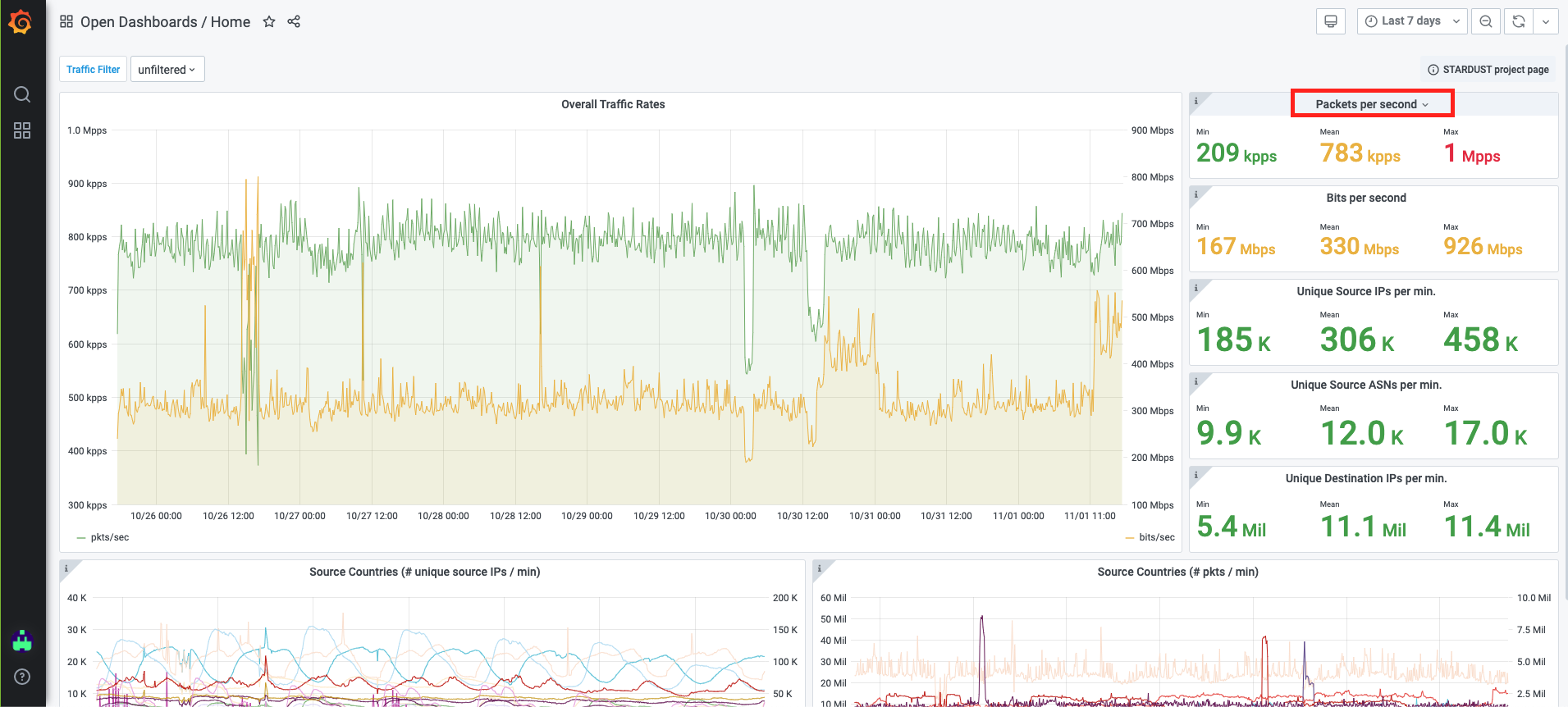
Task: Click the info corner of Source Countries unique IPs panel
Action: [66, 568]
